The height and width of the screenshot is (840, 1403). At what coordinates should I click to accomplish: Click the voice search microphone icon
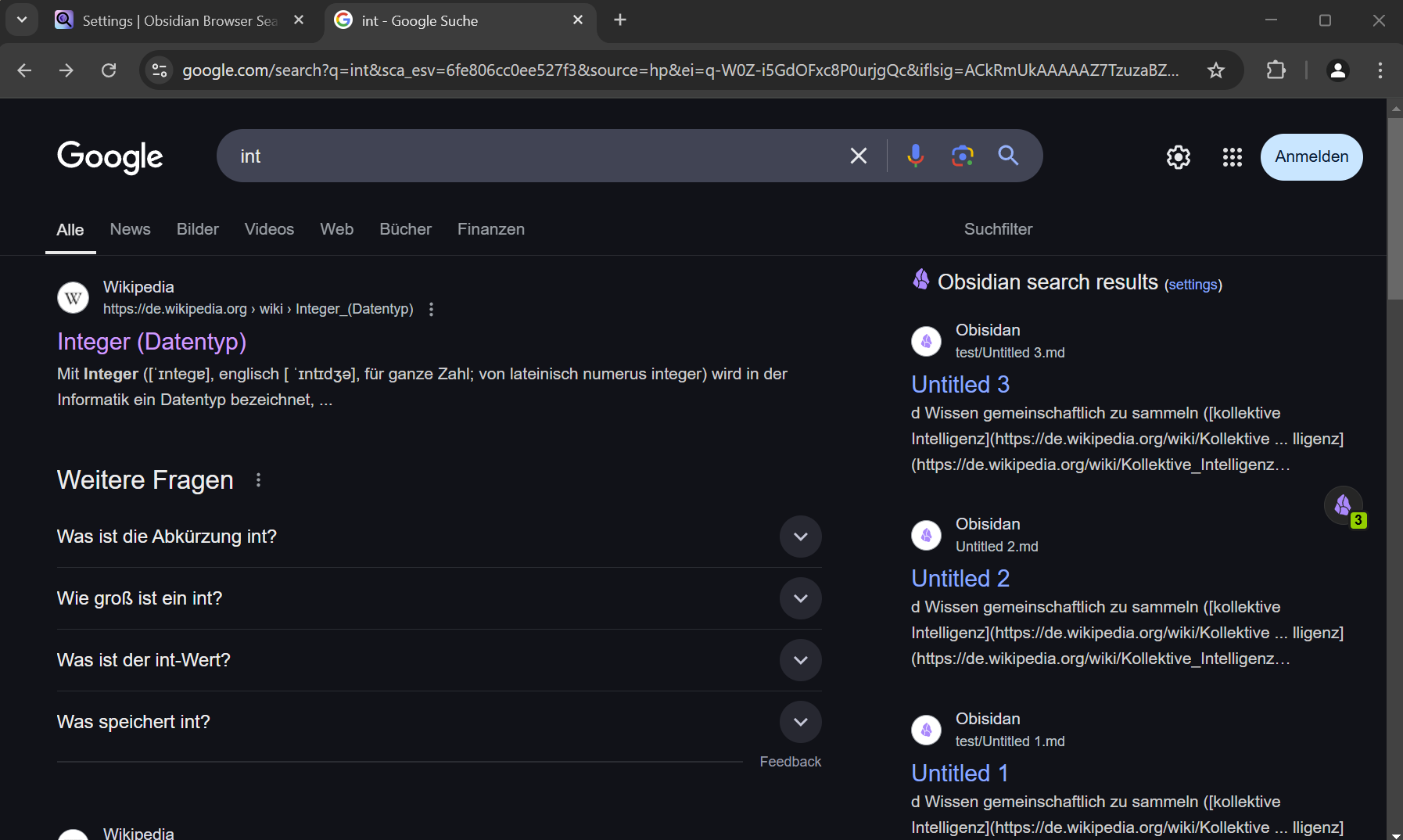[915, 156]
